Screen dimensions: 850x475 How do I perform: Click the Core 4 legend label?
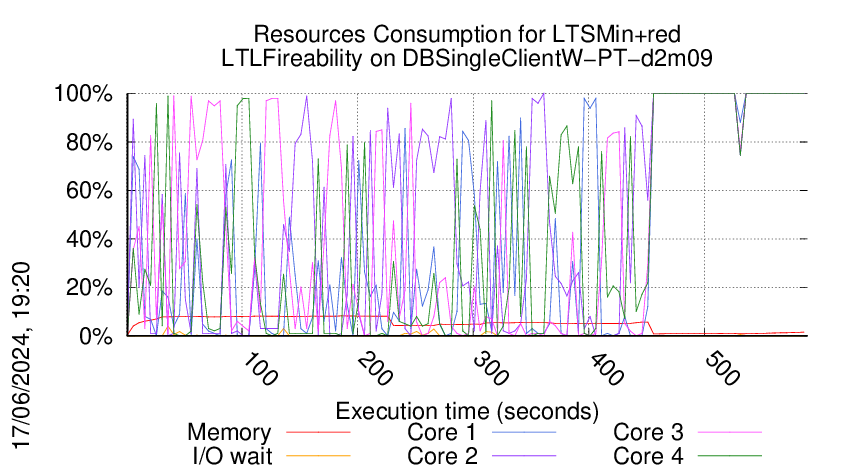[x=648, y=456]
